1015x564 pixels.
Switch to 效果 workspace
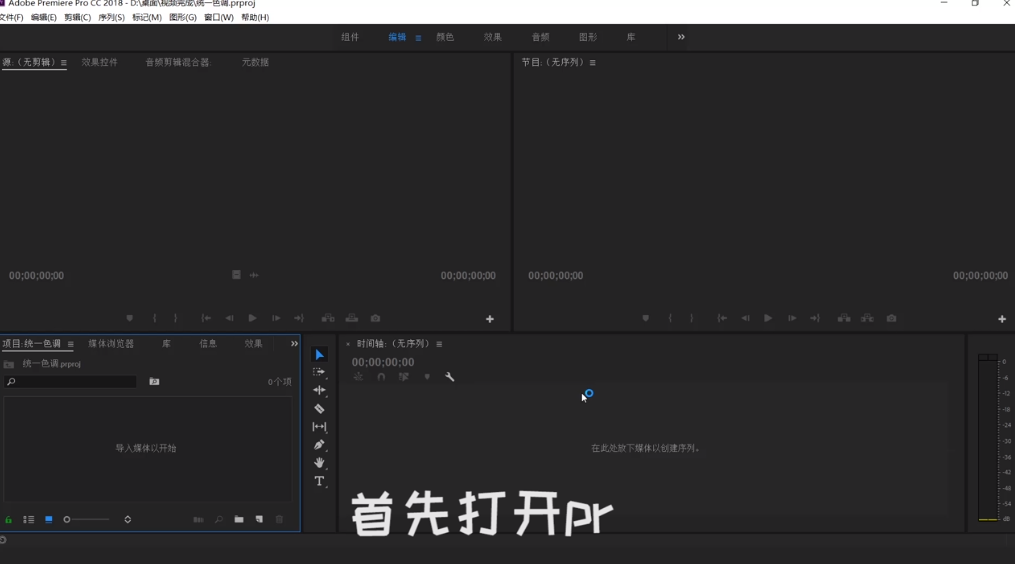tap(493, 37)
